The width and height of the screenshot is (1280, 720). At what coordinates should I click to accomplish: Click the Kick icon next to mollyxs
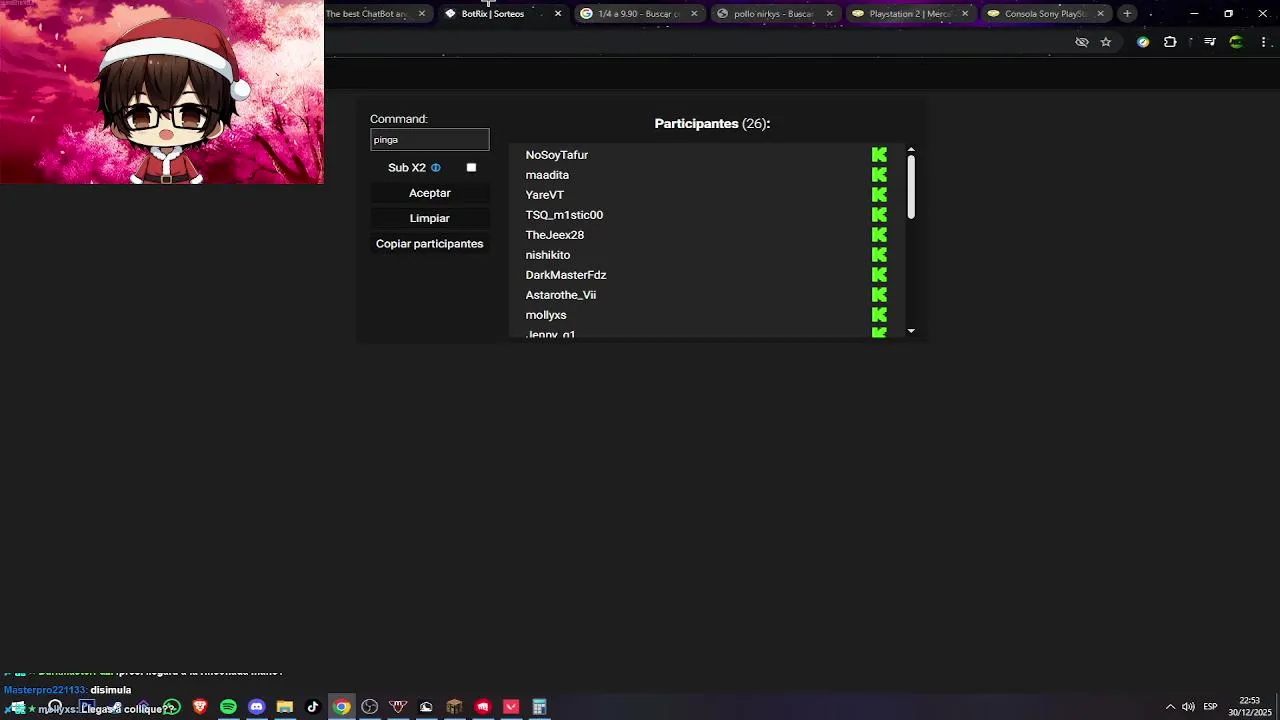point(879,315)
